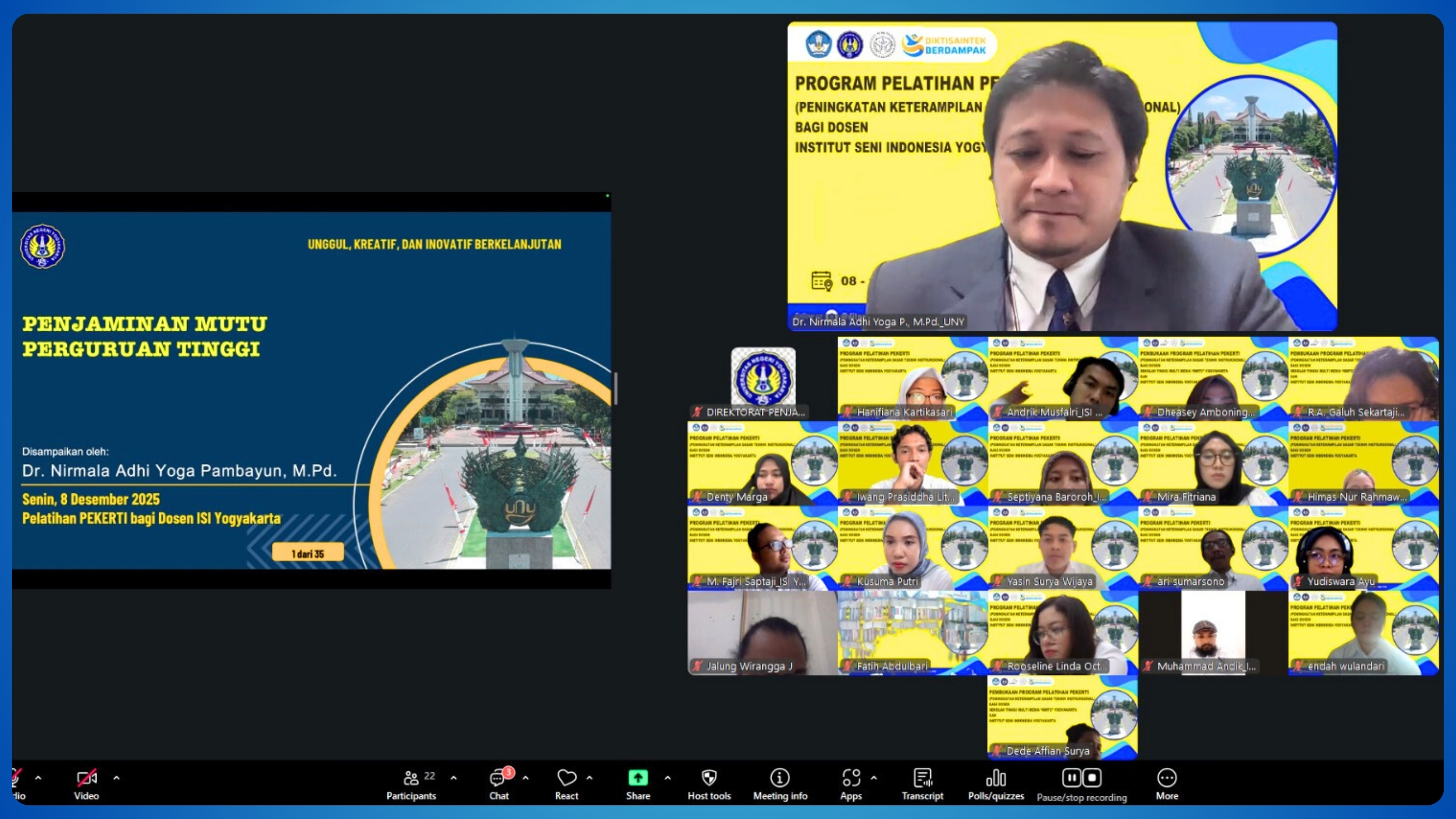Expand the Video options arrow
The width and height of the screenshot is (1456, 819).
pos(116,778)
